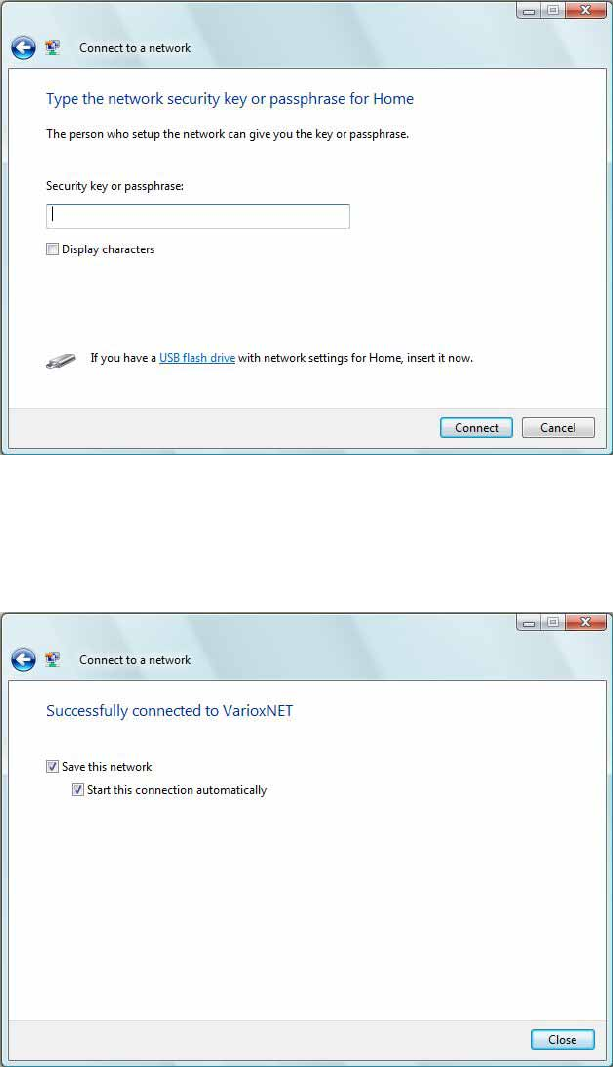This screenshot has width=613, height=1067.
Task: Maximize the passphrase dialog window
Action: pyautogui.click(x=552, y=10)
